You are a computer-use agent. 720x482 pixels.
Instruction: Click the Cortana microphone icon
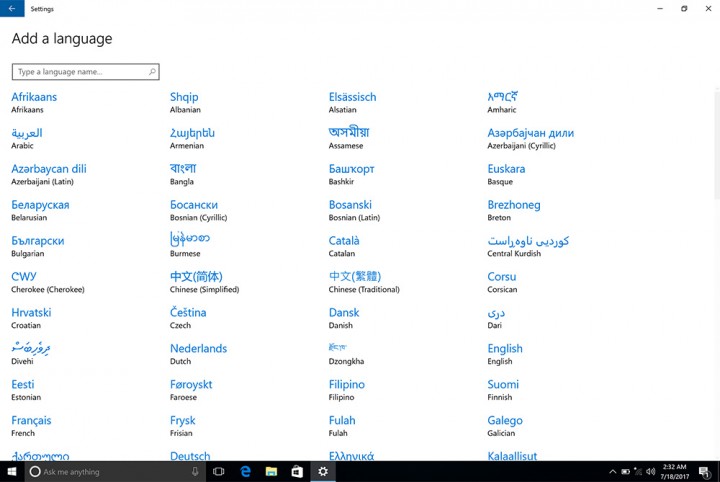click(x=195, y=471)
